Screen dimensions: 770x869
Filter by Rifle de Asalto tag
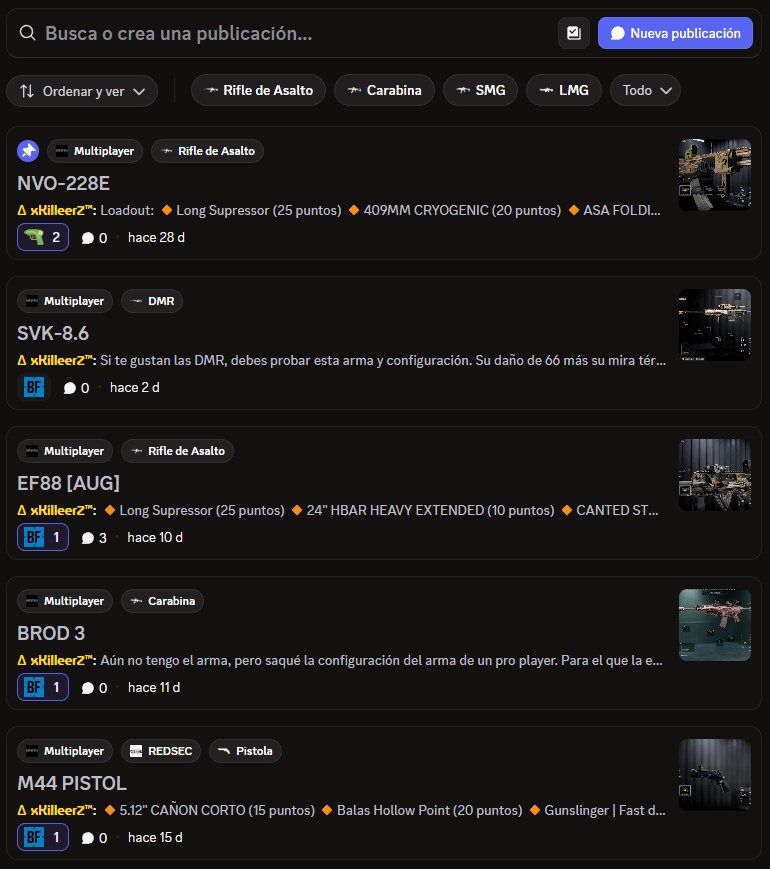pyautogui.click(x=258, y=90)
